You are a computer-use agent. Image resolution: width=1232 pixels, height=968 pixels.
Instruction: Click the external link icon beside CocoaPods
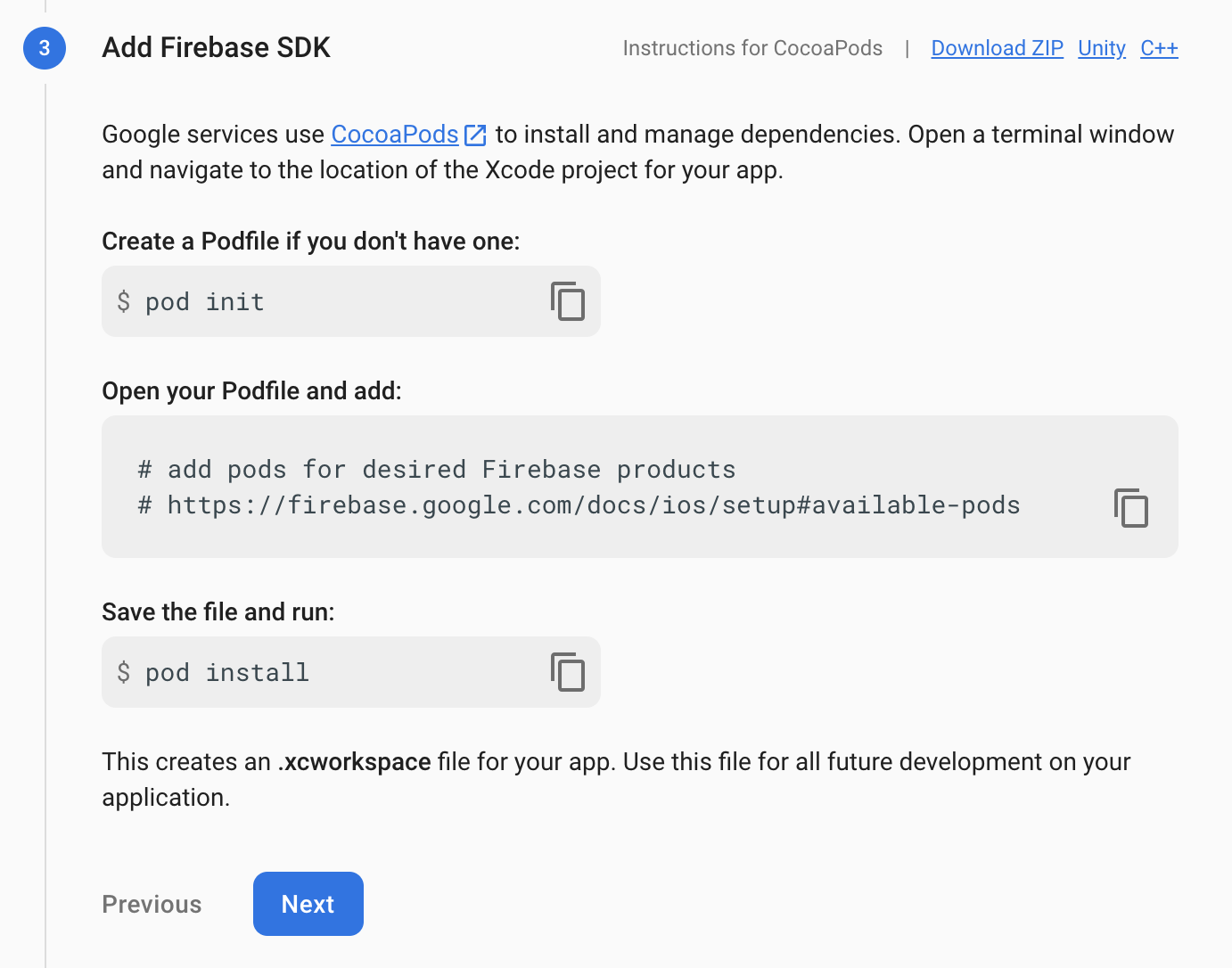pos(476,135)
